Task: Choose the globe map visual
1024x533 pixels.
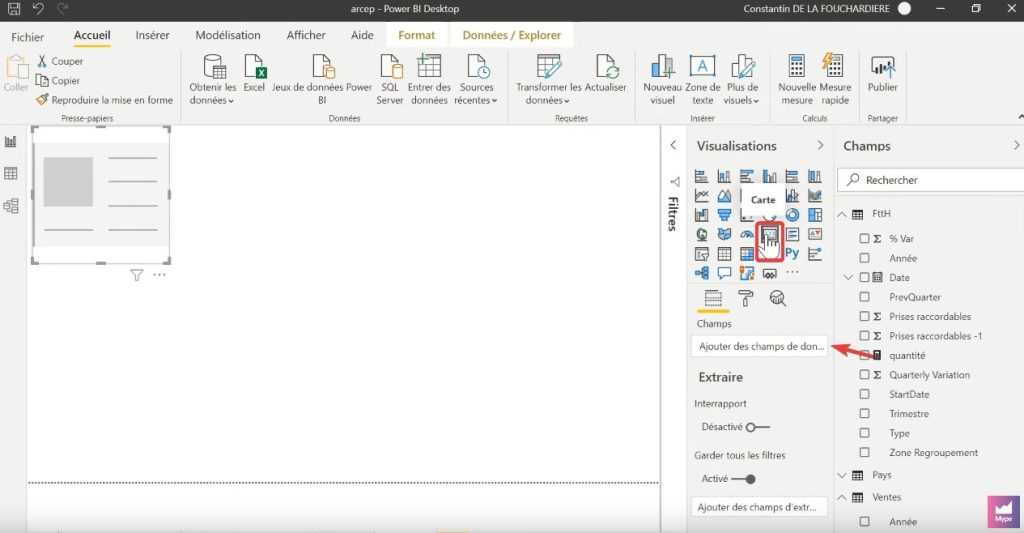Action: click(x=701, y=234)
